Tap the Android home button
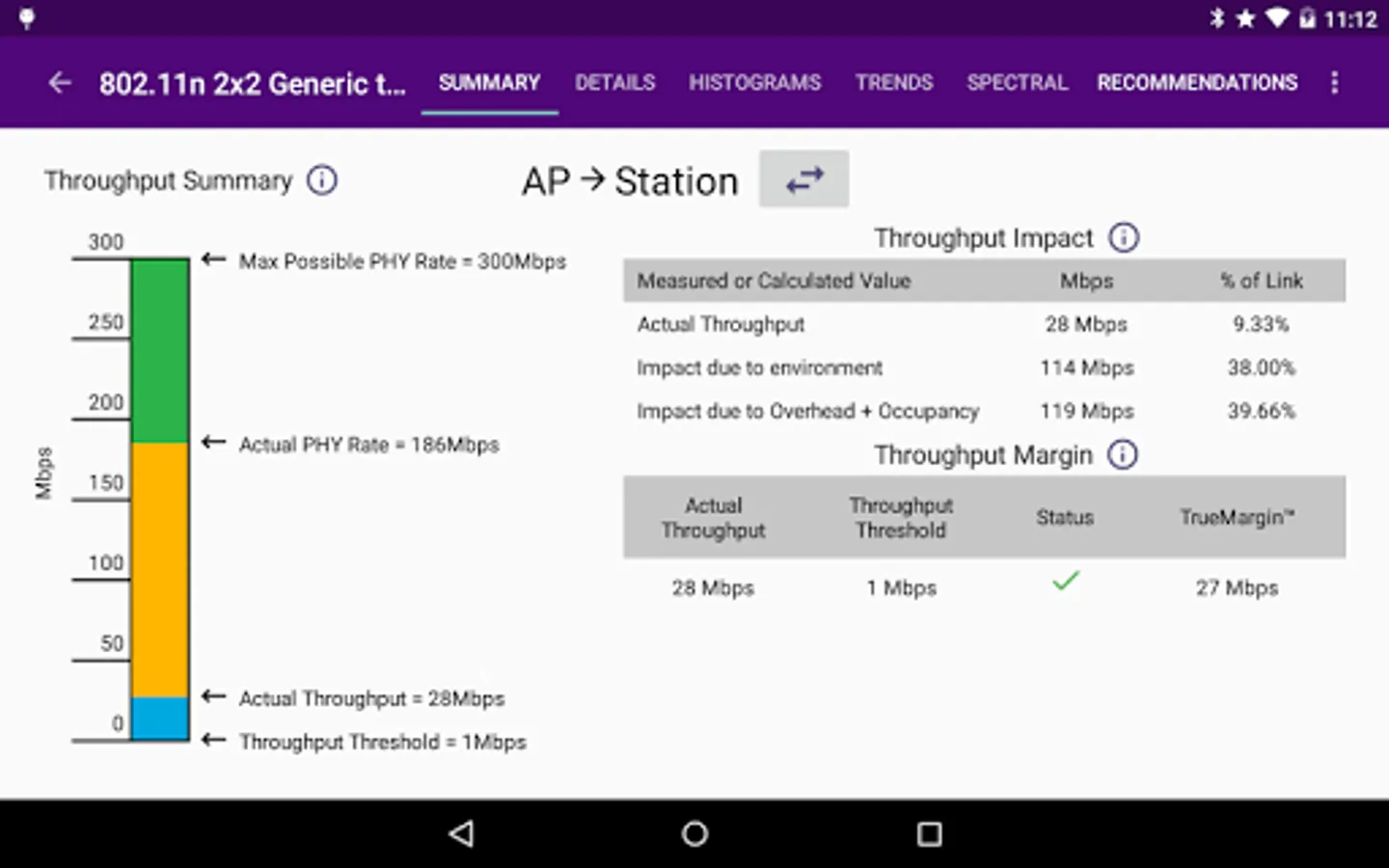 click(x=694, y=833)
